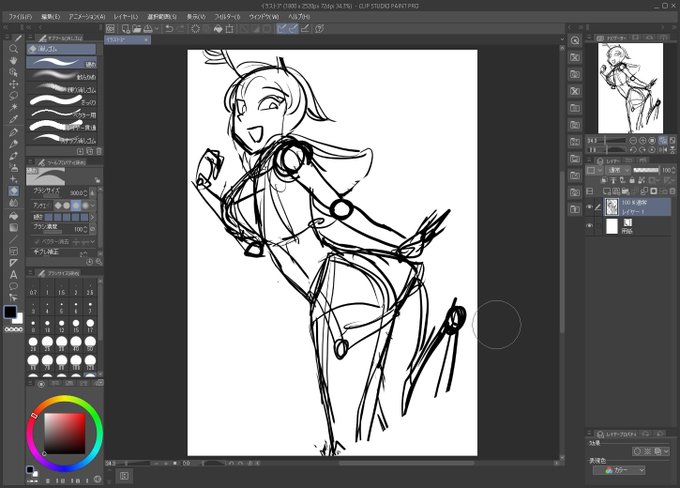The width and height of the screenshot is (680, 488).
Task: Select the Pen tool
Action: point(13,132)
